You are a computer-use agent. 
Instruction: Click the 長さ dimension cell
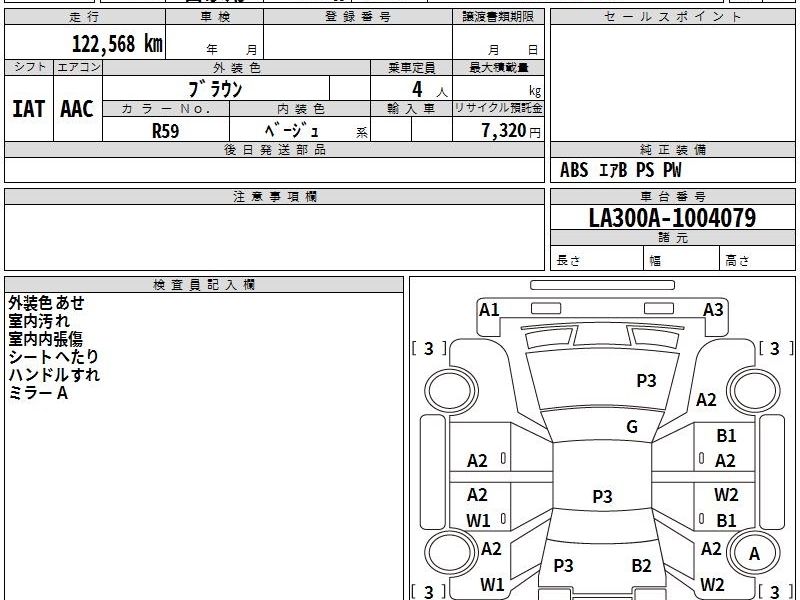coord(597,259)
